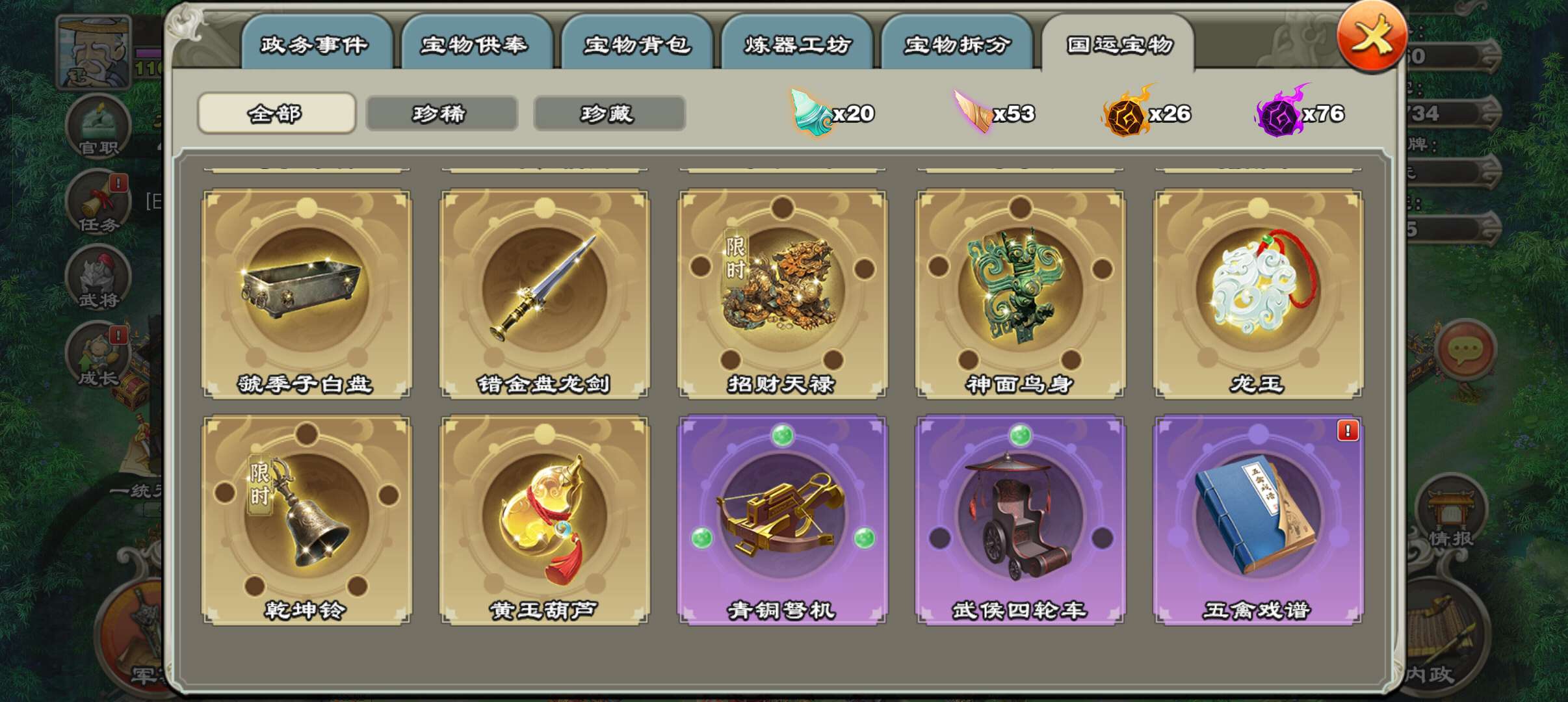1568x702 pixels.
Task: Open the 宝物拆分 tab
Action: point(957,43)
